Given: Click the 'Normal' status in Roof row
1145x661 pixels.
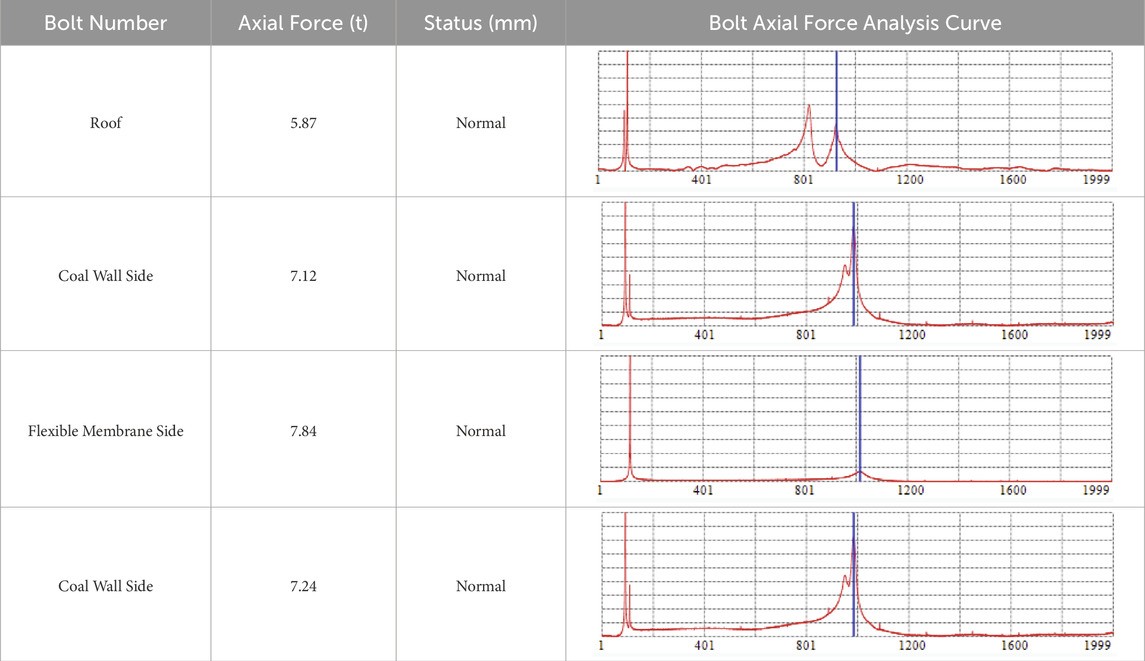Looking at the screenshot, I should click(480, 123).
